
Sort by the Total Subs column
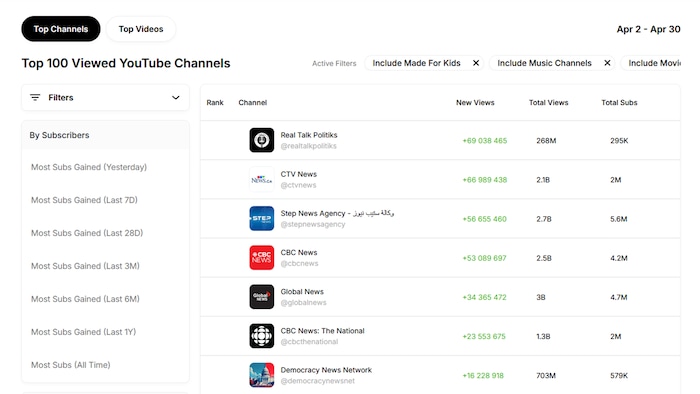(x=619, y=103)
